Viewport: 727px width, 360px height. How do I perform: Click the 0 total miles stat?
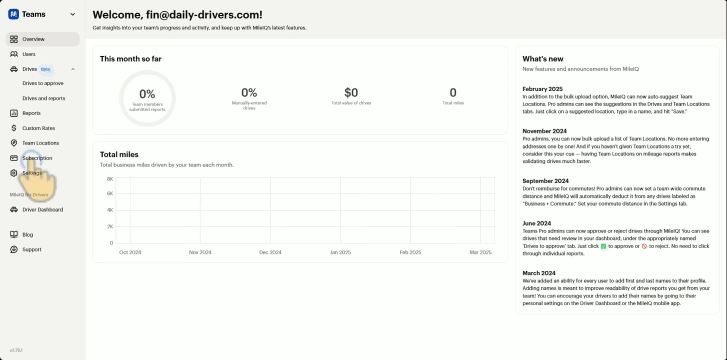(x=453, y=96)
